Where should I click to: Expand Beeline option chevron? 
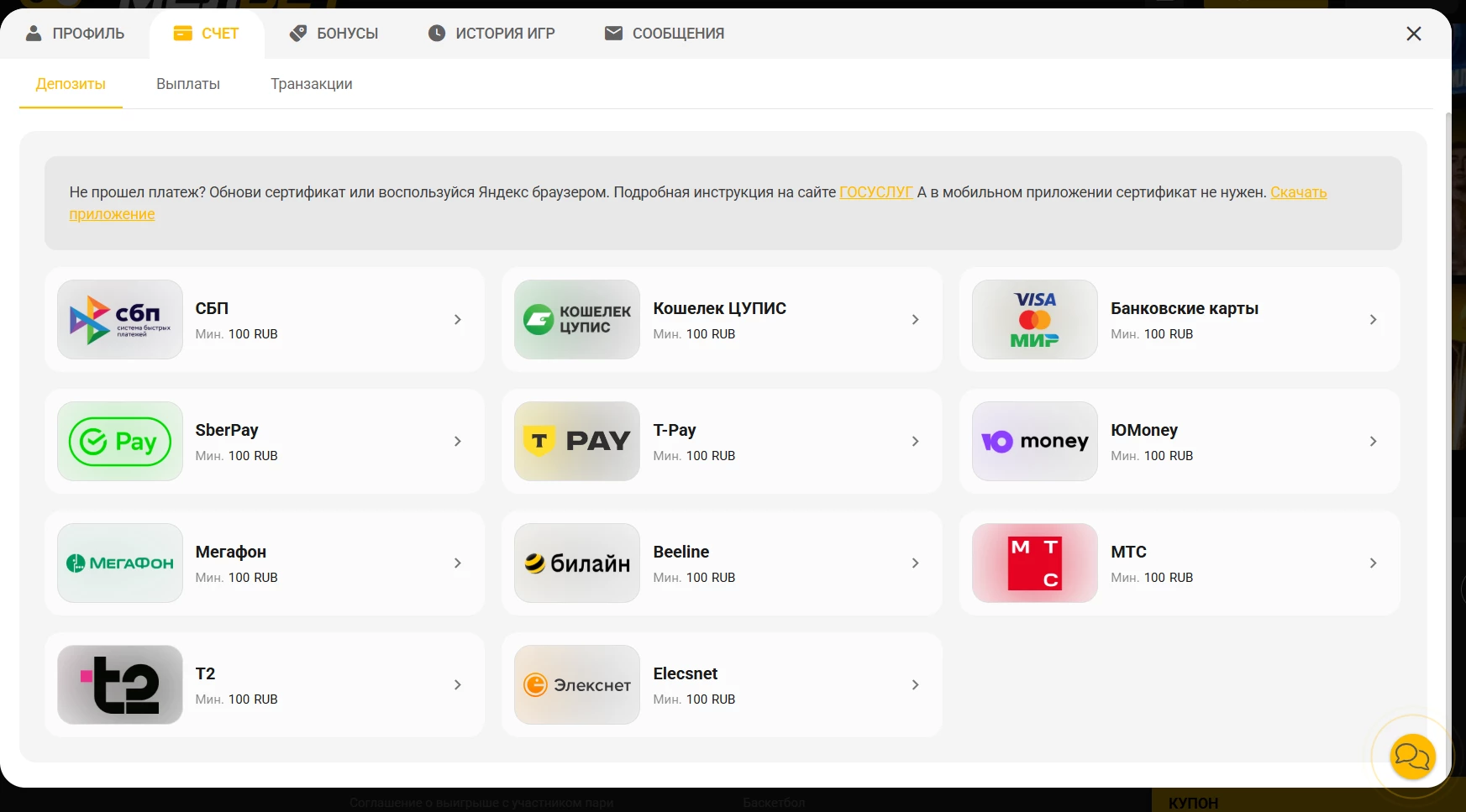tap(916, 563)
